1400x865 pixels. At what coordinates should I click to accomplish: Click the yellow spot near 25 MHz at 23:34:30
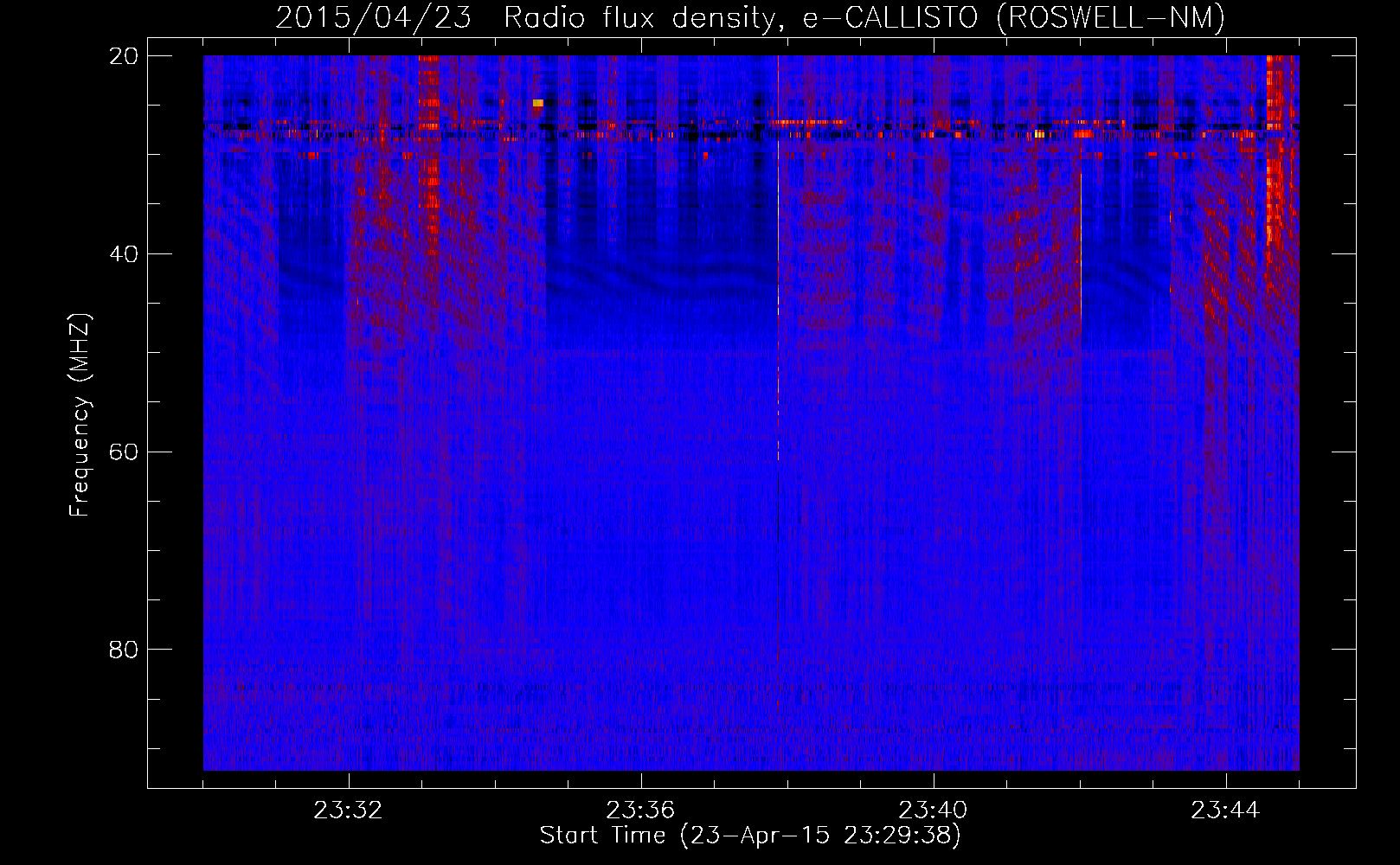point(537,103)
